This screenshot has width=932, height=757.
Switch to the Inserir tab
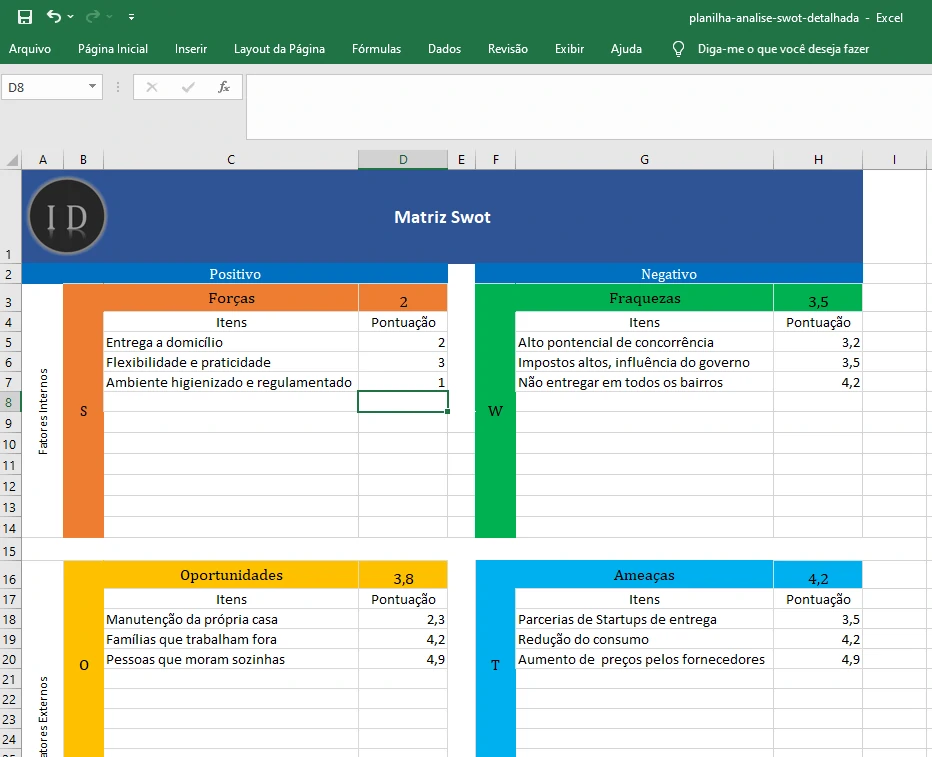pos(191,49)
